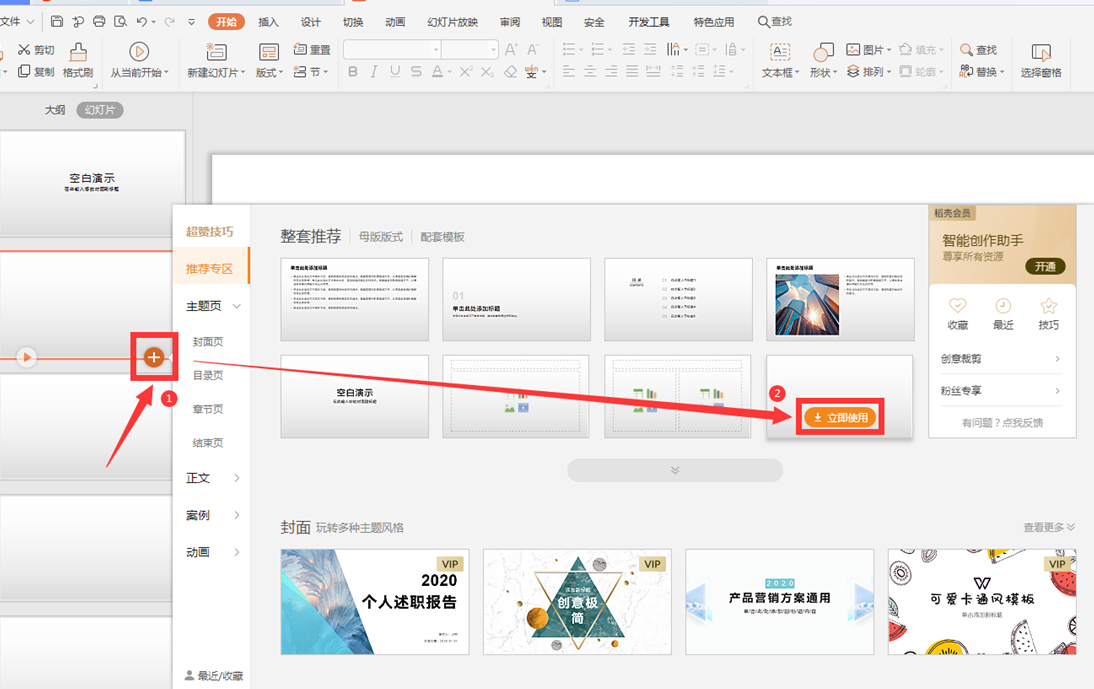This screenshot has width=1094, height=689.
Task: Open Print Preview from quick access toolbar
Action: pyautogui.click(x=120, y=22)
